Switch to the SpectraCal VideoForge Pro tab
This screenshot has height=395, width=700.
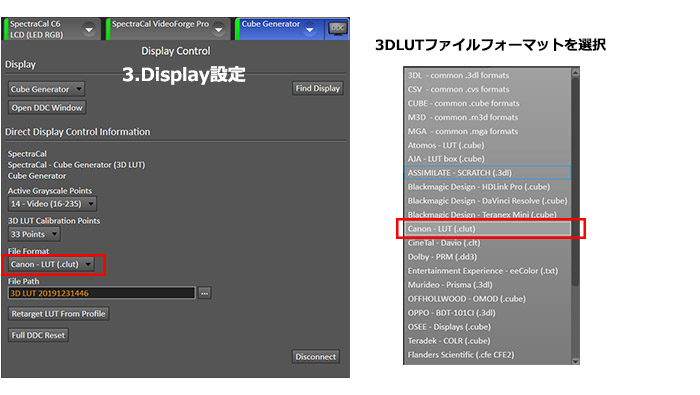click(168, 29)
